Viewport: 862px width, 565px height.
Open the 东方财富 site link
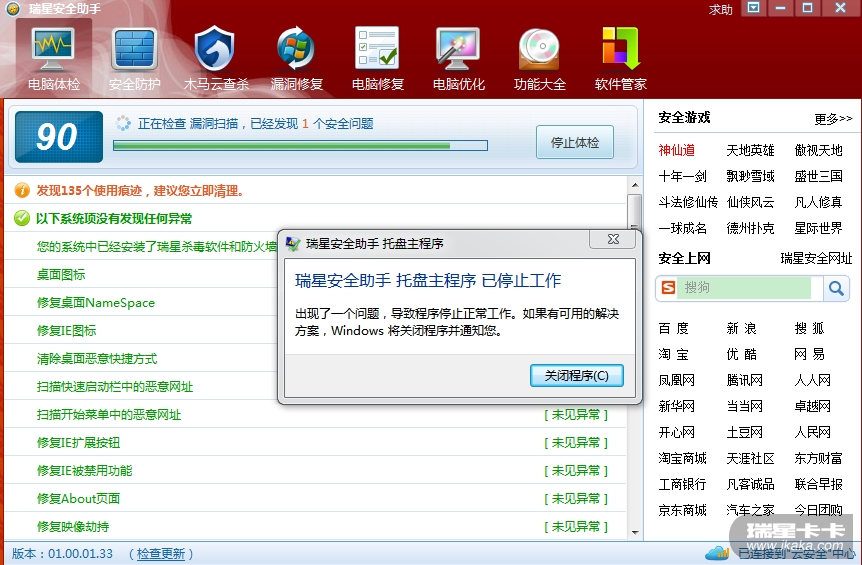tap(818, 458)
